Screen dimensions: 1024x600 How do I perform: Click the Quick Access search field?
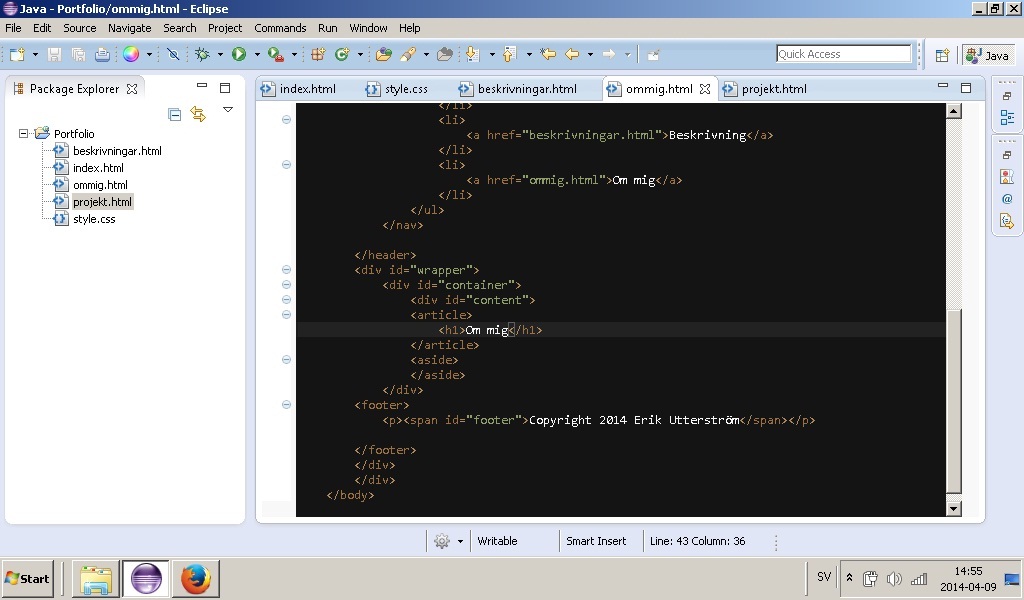pos(843,54)
